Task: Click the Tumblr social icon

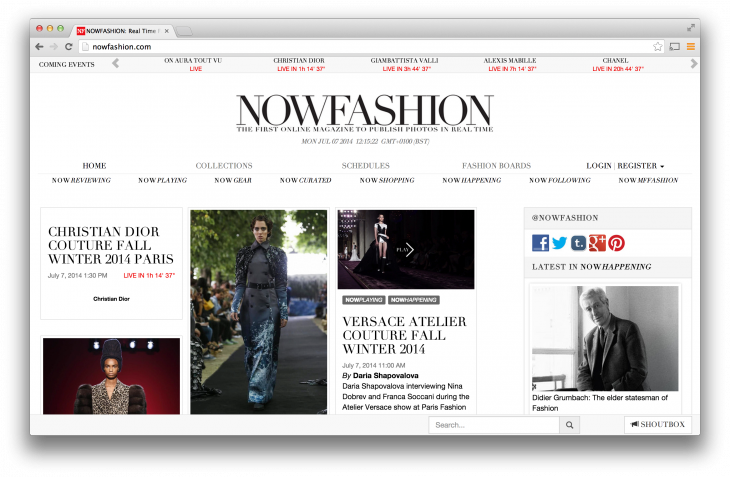Action: tap(579, 243)
